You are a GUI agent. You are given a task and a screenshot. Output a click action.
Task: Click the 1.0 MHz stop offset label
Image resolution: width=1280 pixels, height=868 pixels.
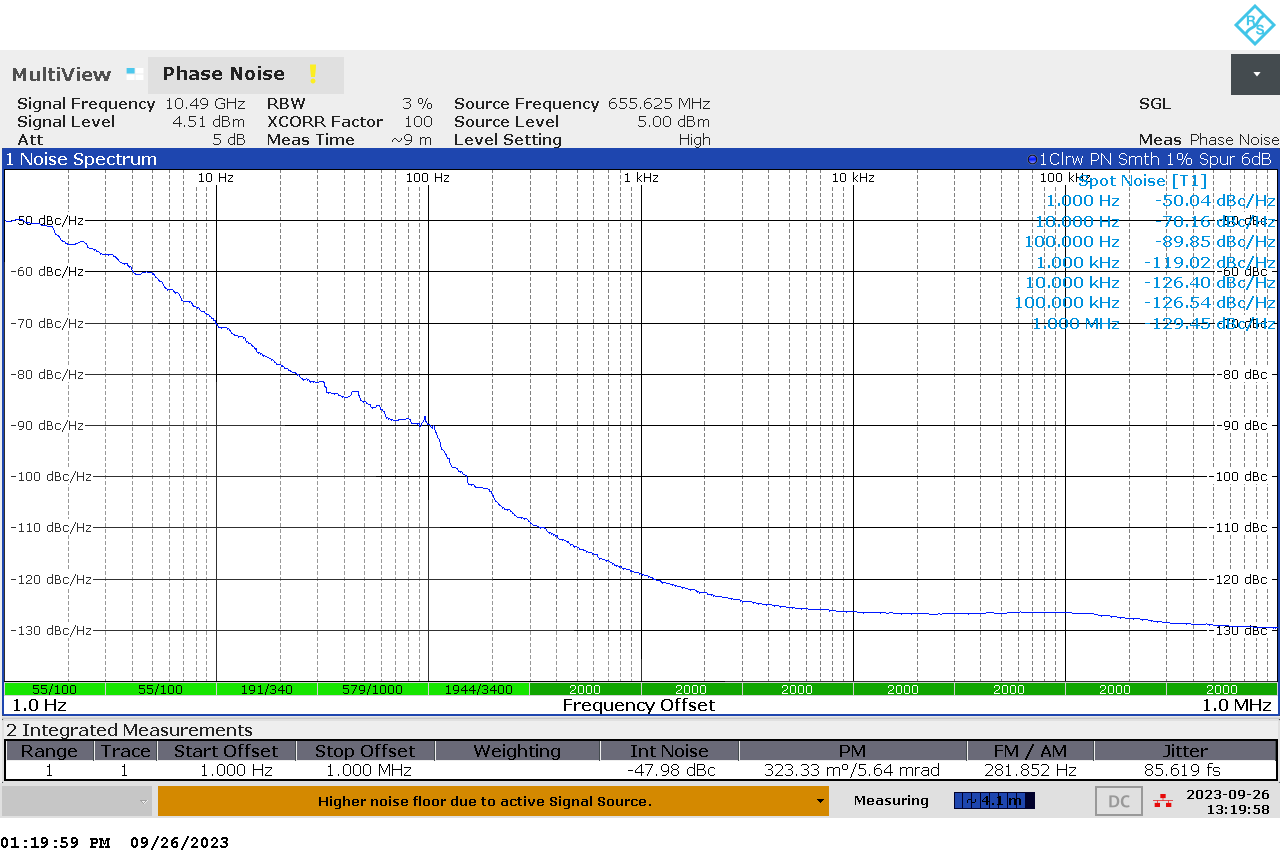tap(1237, 705)
